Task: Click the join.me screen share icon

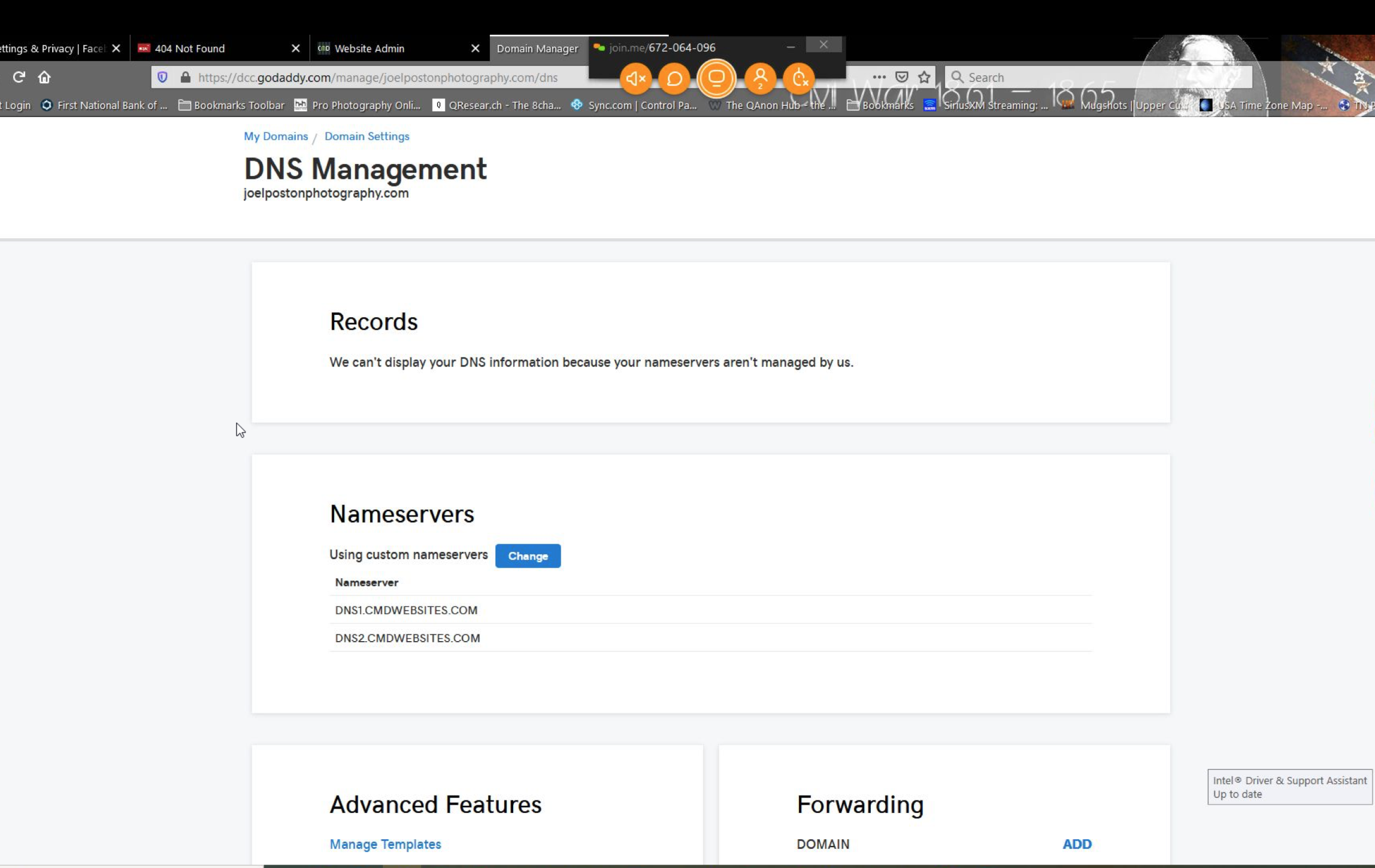Action: [716, 78]
